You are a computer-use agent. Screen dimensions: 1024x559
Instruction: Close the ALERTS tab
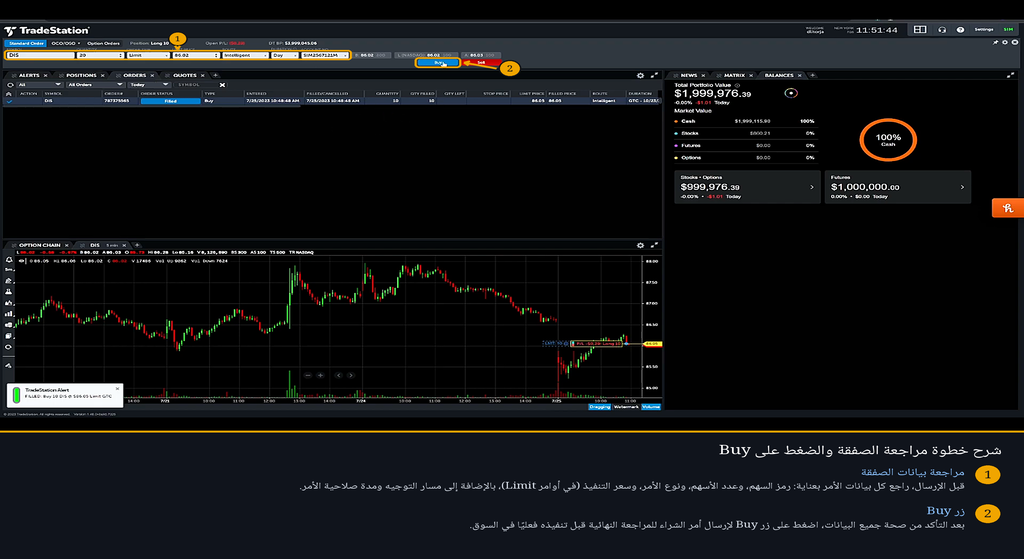click(x=46, y=75)
